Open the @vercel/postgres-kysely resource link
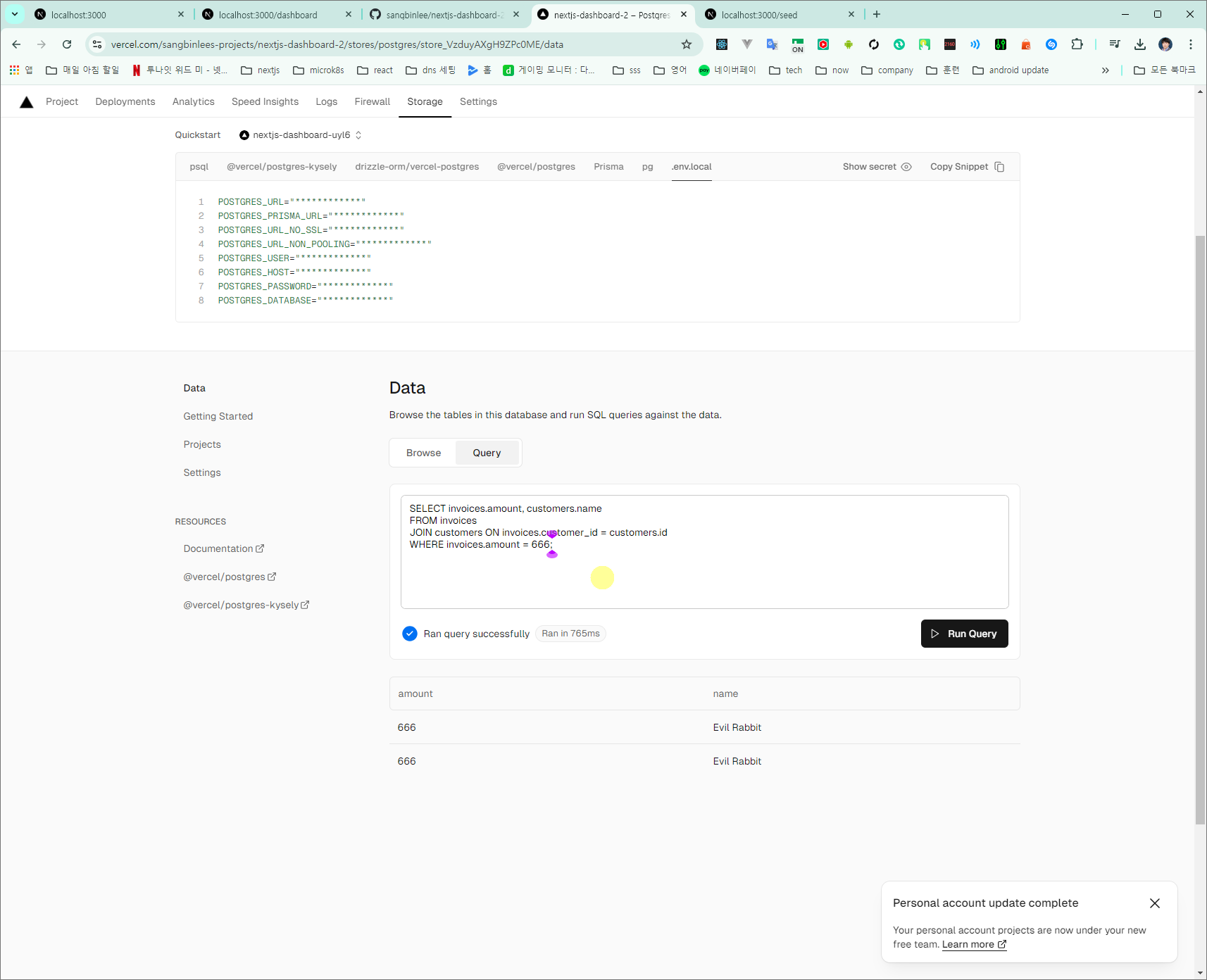This screenshot has width=1207, height=980. pos(246,605)
